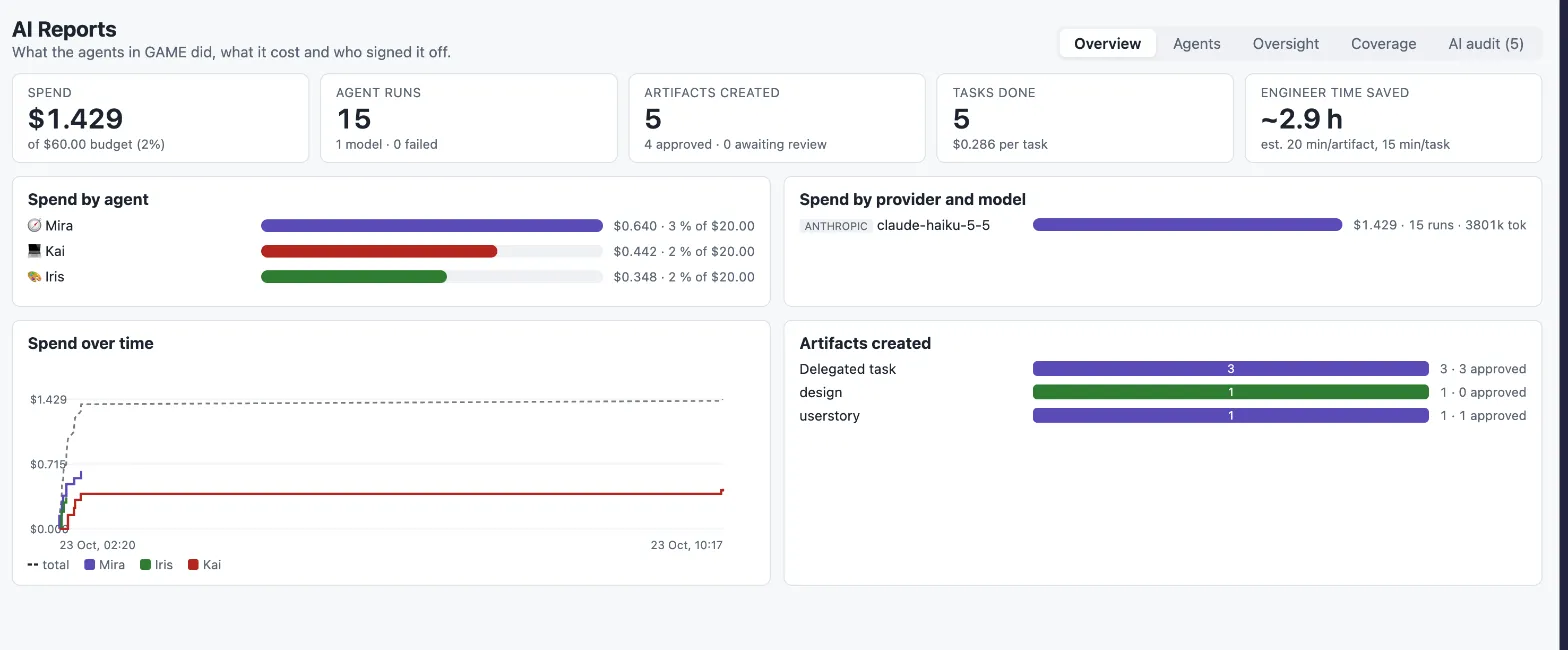Click '1 model · 0 failed' text

tap(387, 144)
